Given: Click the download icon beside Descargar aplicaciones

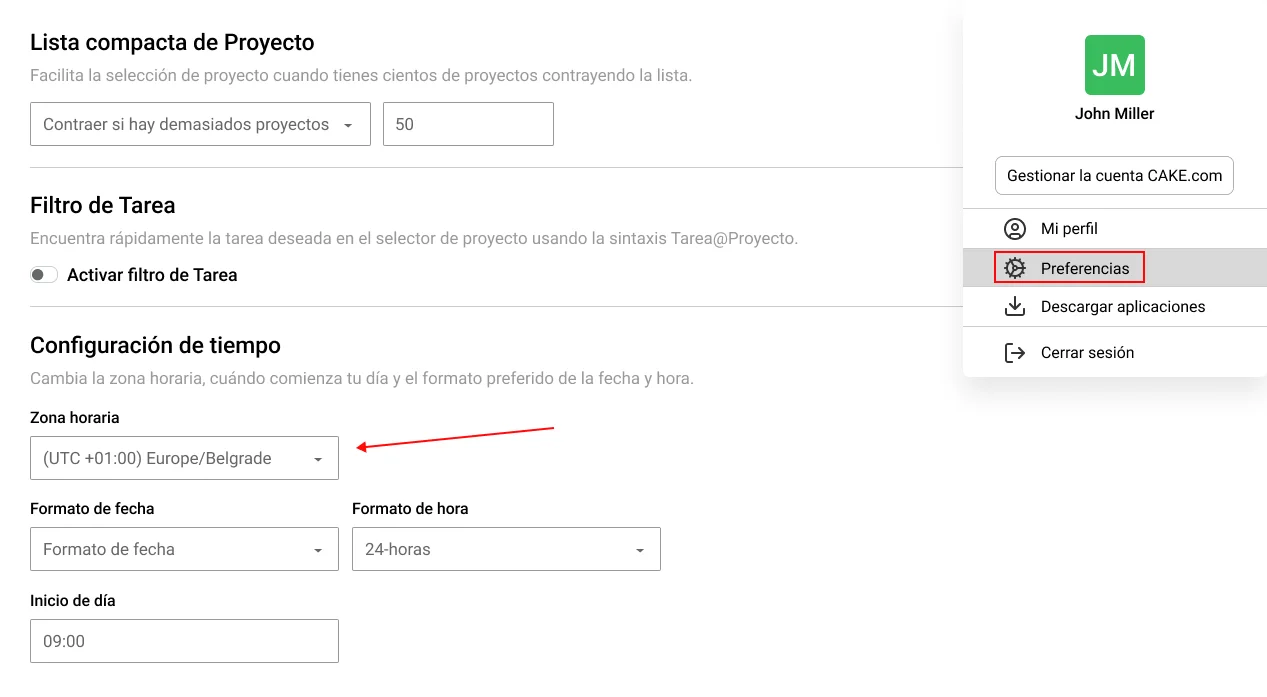Looking at the screenshot, I should 1015,306.
